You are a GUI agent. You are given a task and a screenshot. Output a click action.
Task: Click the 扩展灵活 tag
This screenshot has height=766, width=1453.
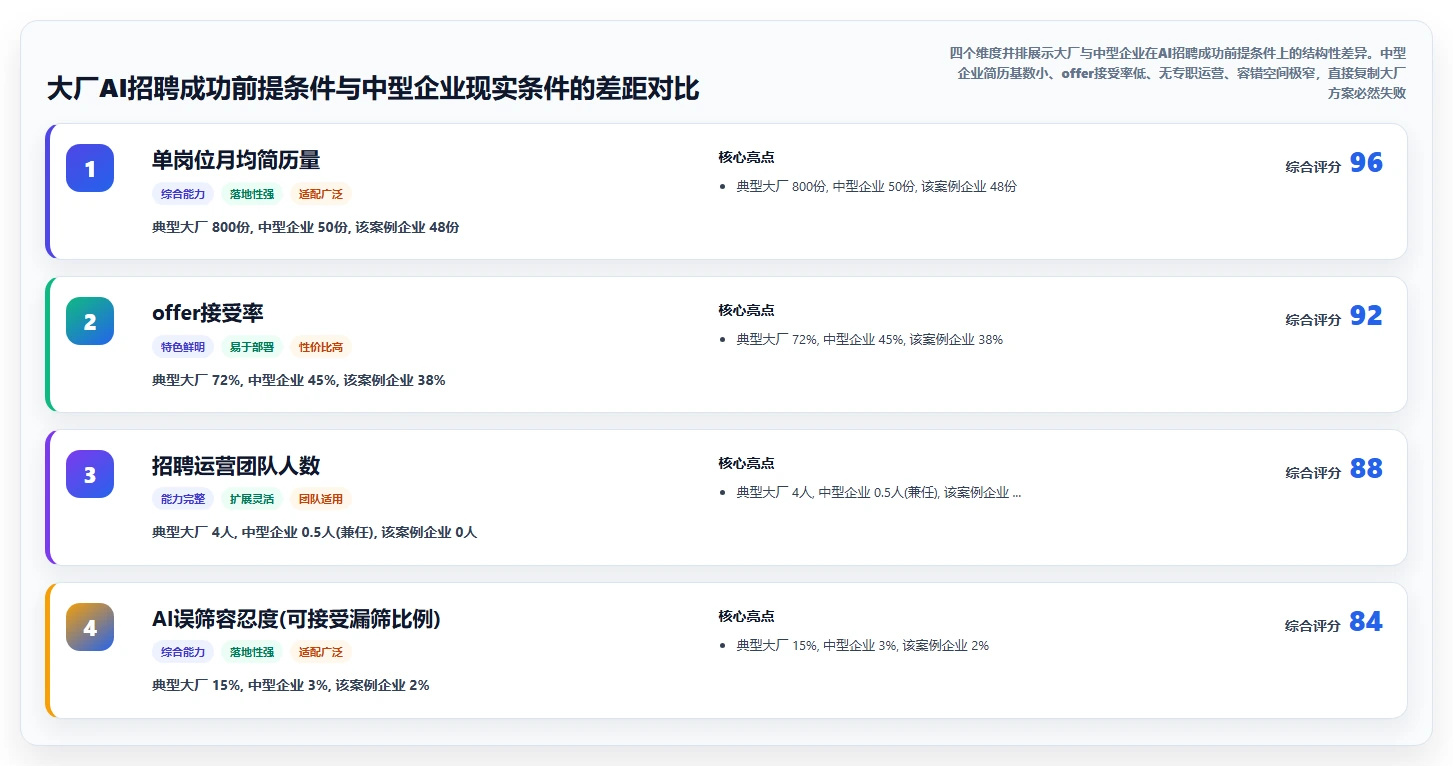coord(252,499)
